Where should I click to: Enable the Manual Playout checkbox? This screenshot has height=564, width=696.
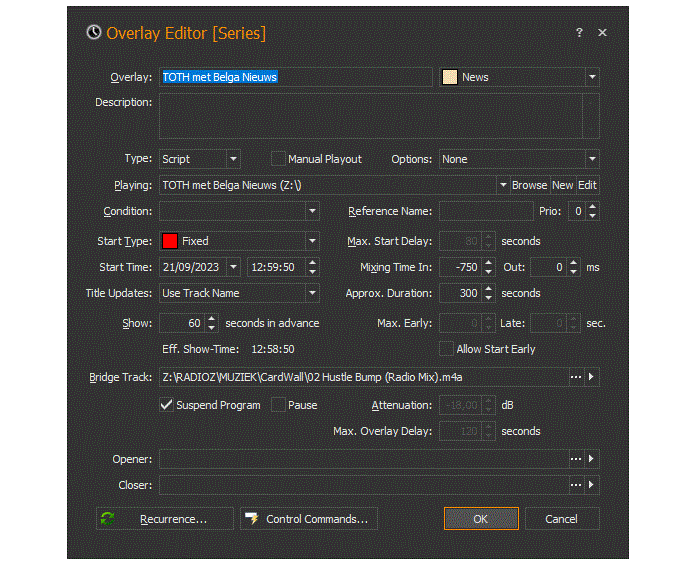(279, 159)
